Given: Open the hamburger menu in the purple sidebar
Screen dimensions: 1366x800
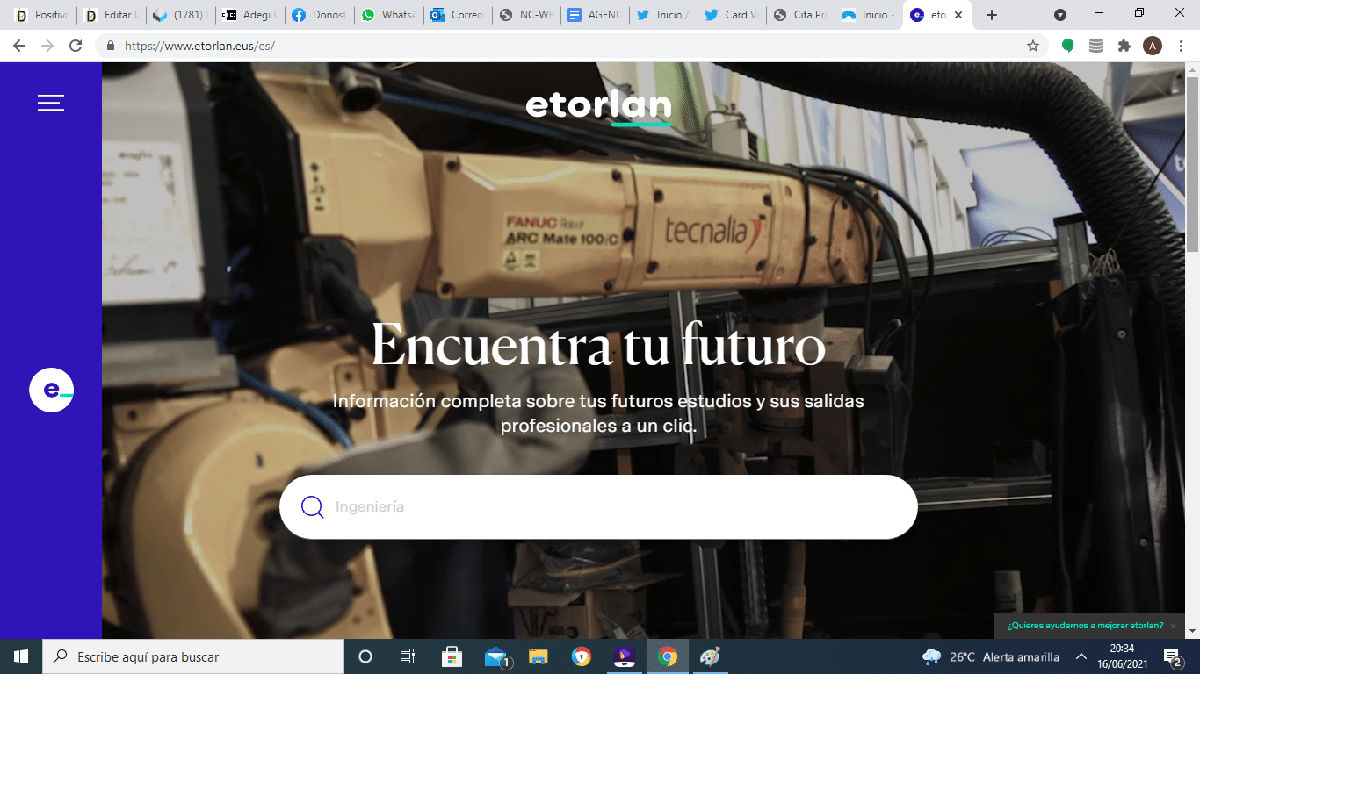Looking at the screenshot, I should (x=51, y=103).
